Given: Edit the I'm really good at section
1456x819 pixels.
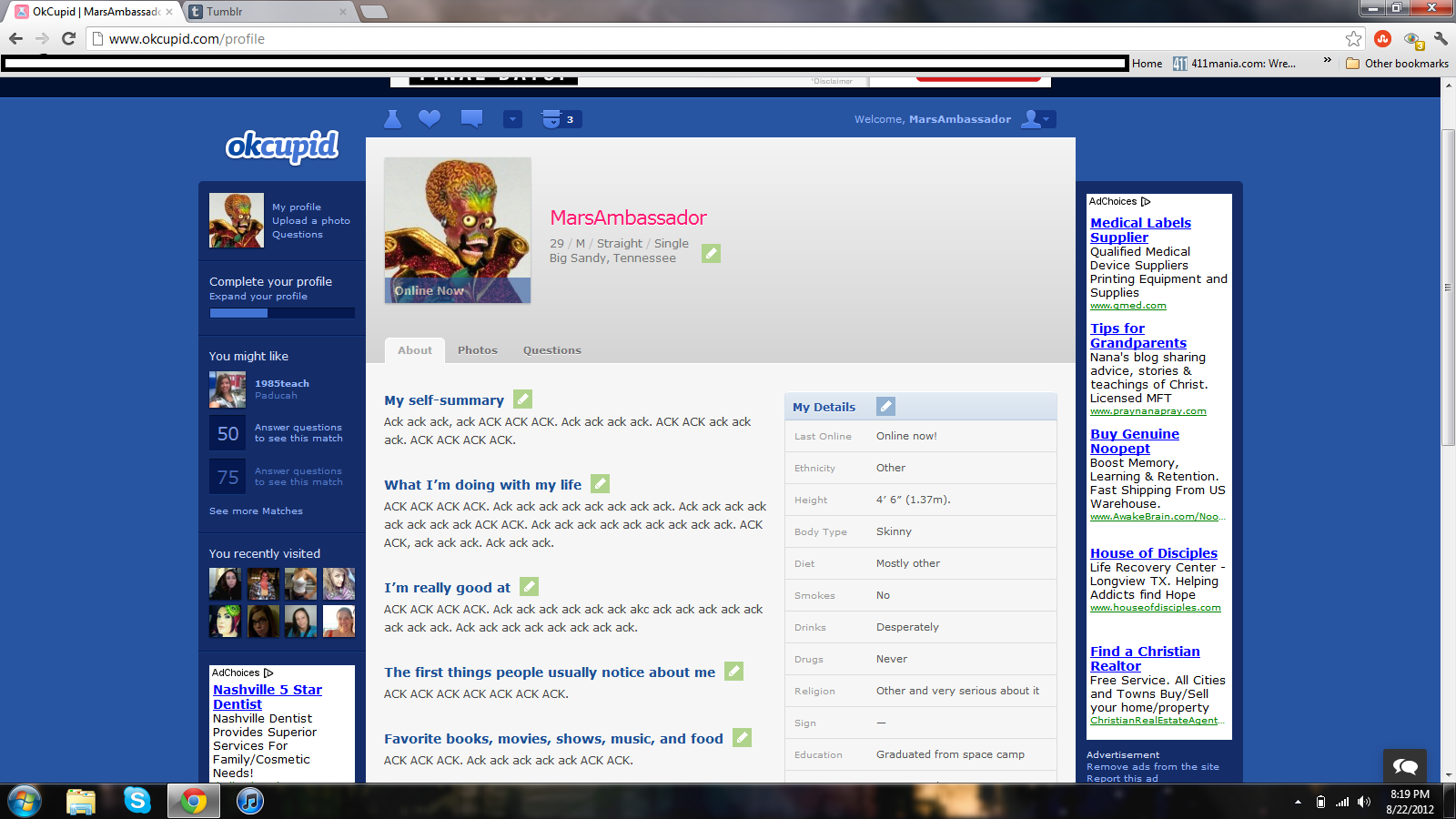Looking at the screenshot, I should [x=529, y=586].
